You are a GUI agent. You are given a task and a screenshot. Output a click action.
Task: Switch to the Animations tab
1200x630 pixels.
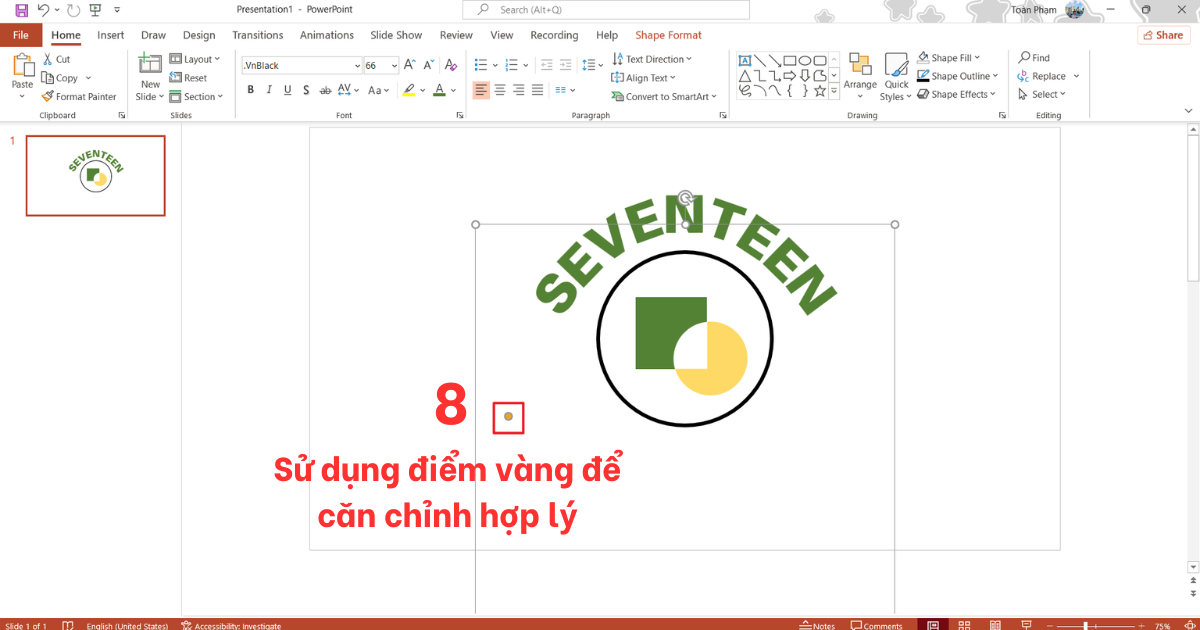327,35
